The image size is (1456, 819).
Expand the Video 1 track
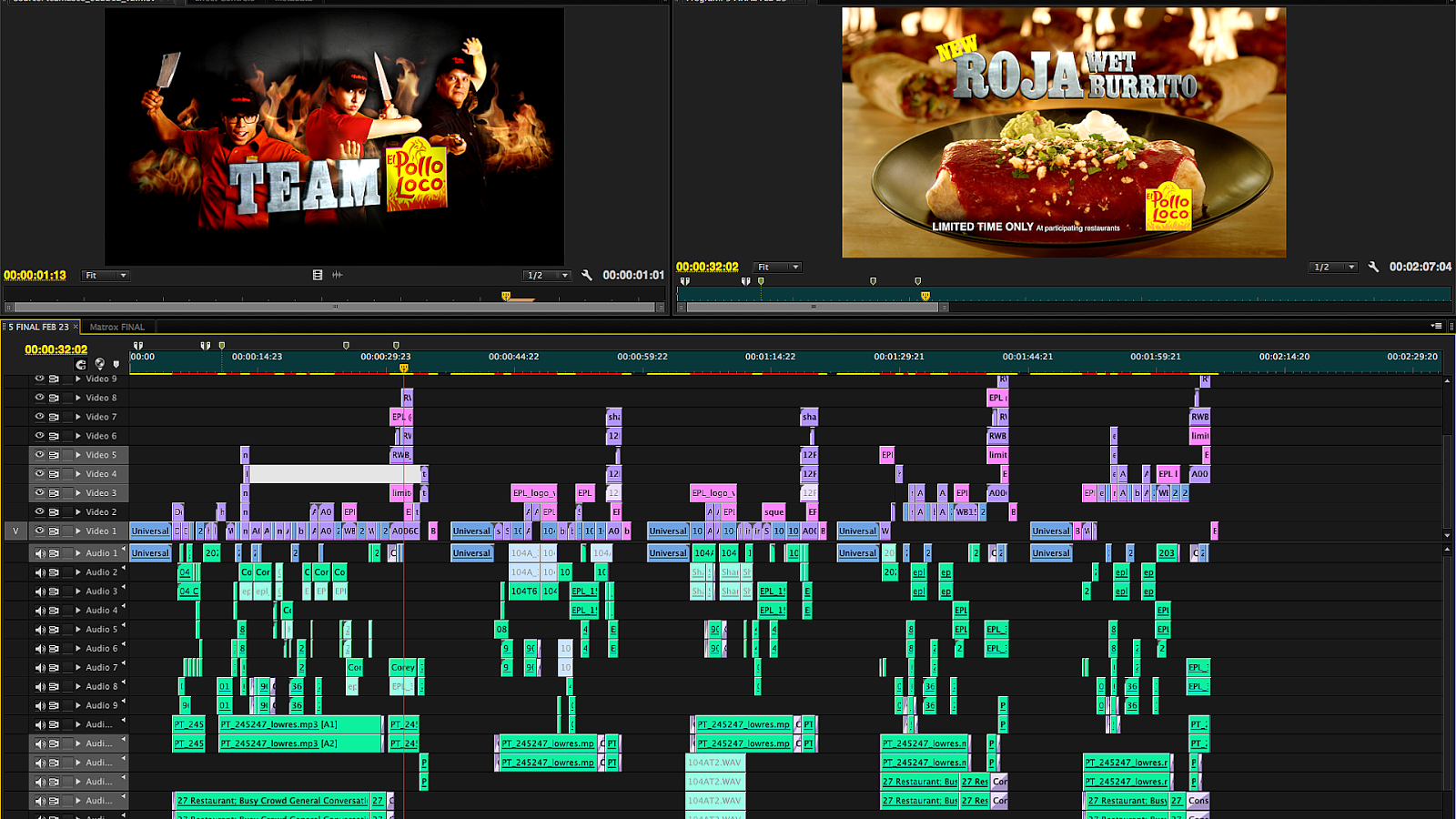pos(78,531)
